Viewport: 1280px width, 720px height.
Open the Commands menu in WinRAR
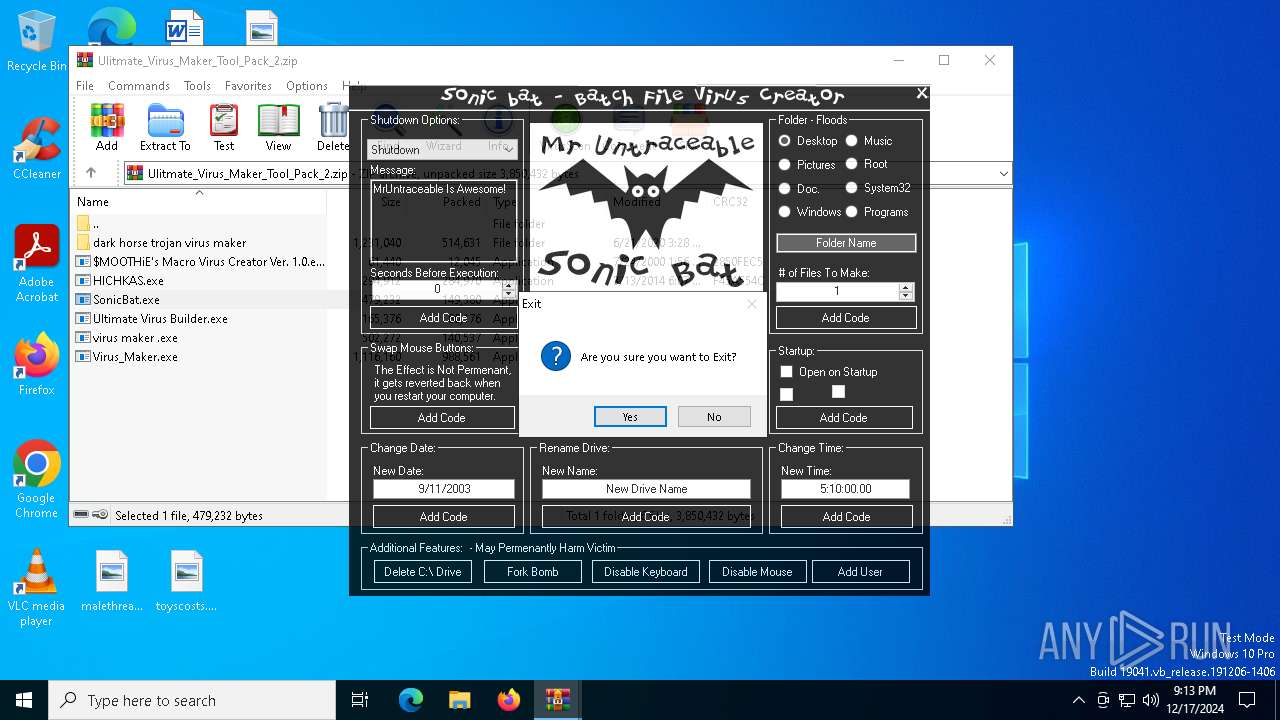pyautogui.click(x=139, y=86)
